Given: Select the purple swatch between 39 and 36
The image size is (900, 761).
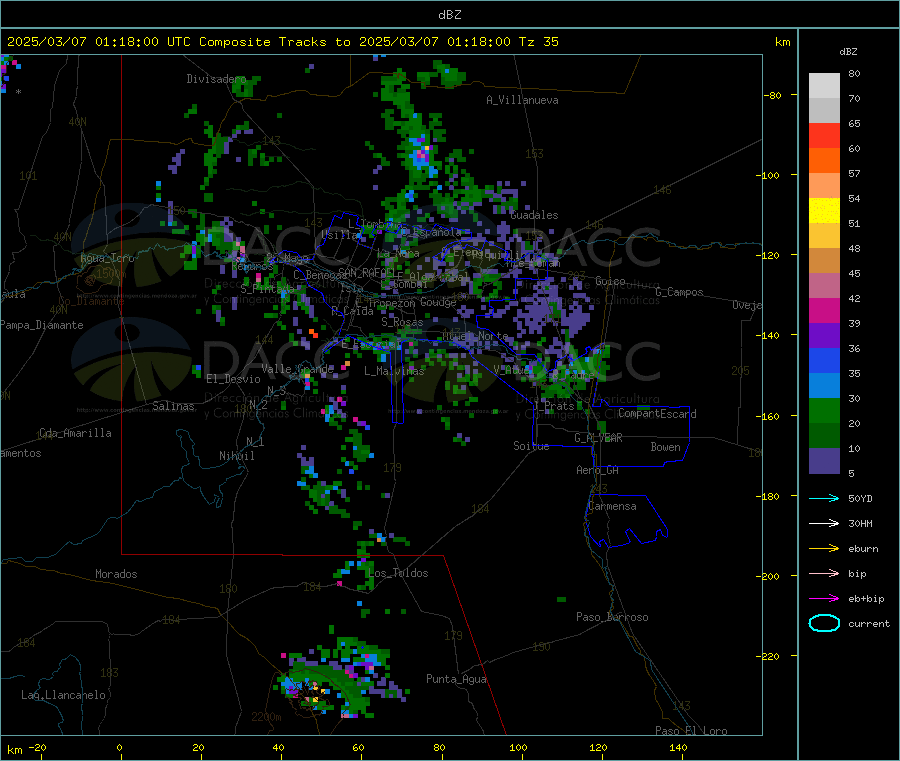Looking at the screenshot, I should coord(824,336).
